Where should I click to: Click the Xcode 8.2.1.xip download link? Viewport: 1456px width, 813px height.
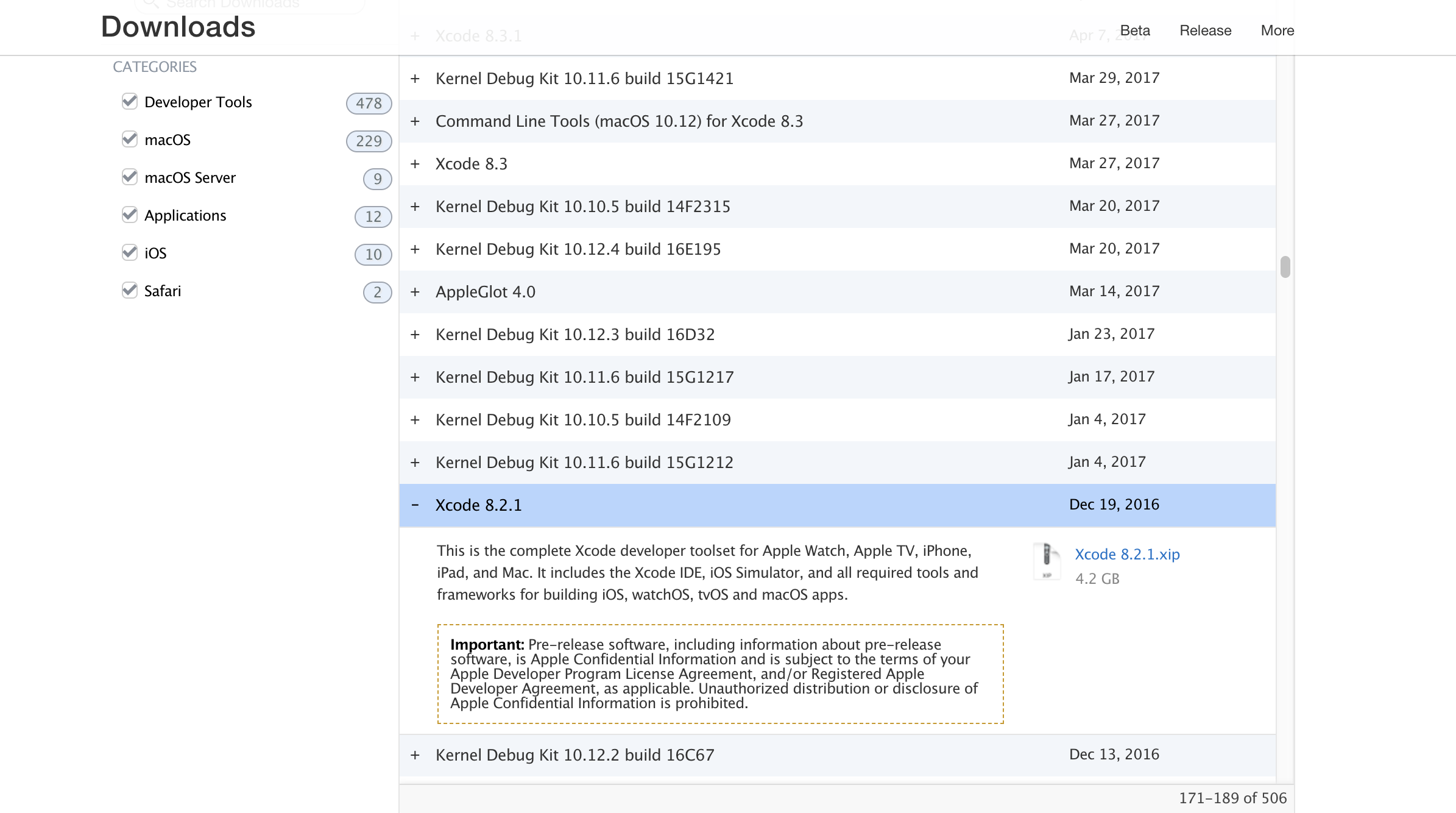click(1127, 553)
